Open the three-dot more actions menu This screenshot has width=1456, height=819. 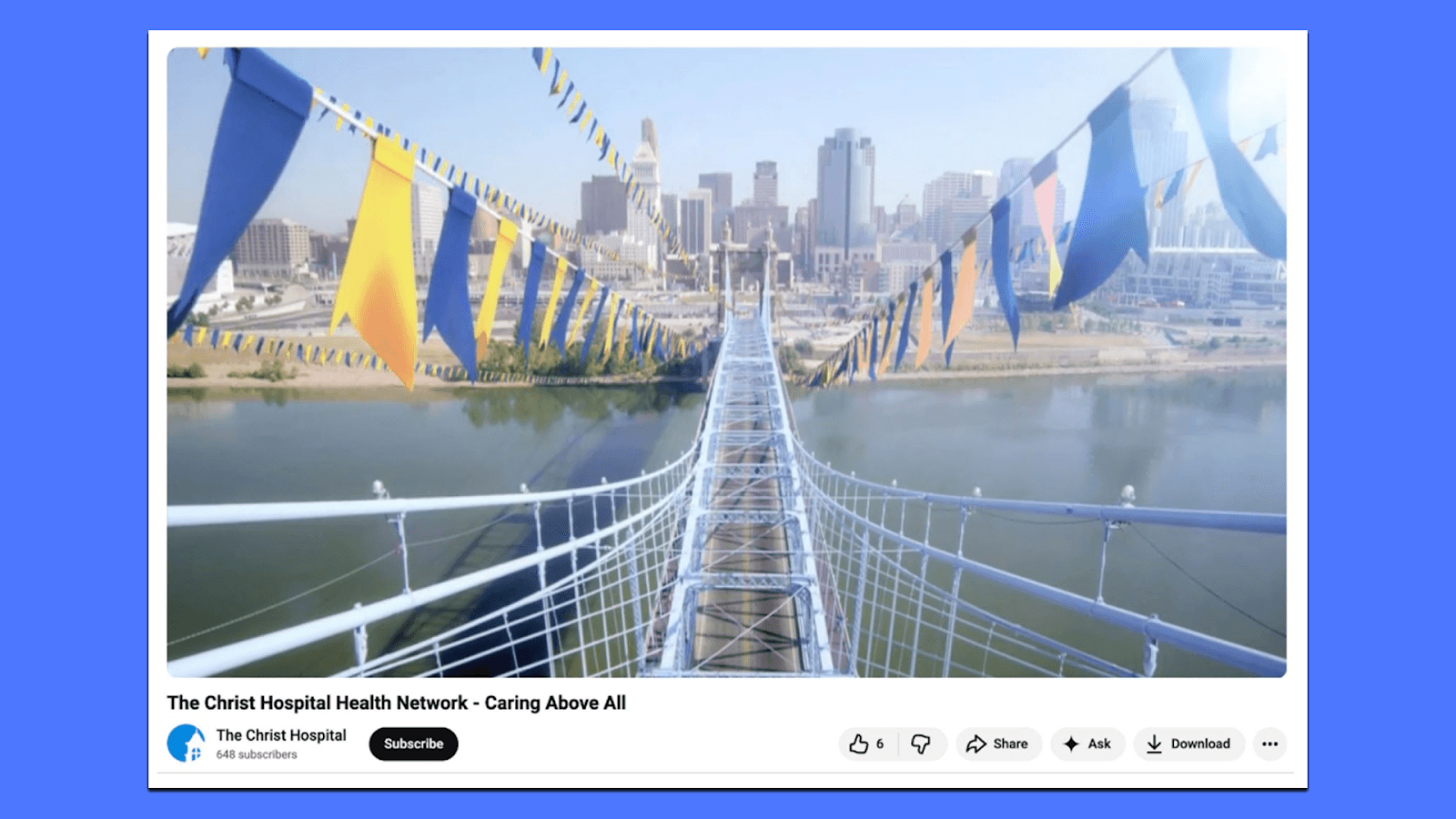click(x=1269, y=743)
